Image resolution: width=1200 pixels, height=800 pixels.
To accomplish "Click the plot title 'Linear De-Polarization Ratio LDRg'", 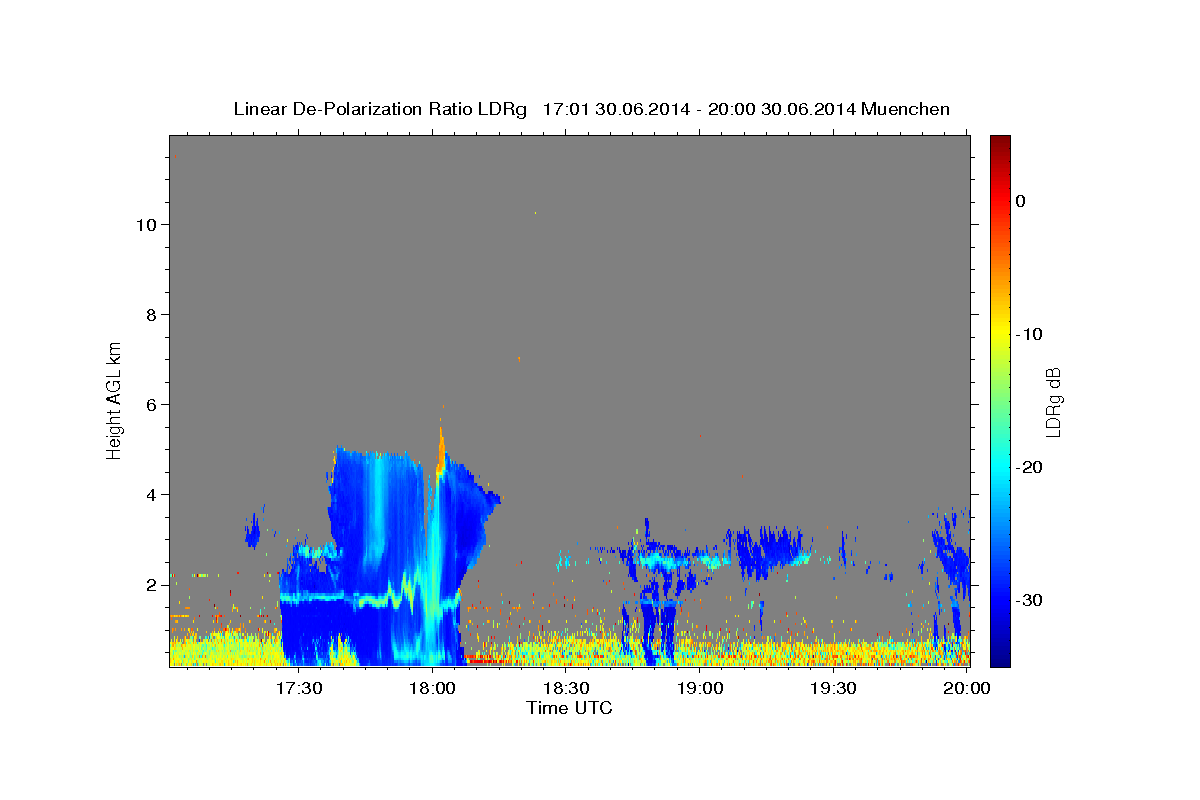I will pyautogui.click(x=380, y=109).
